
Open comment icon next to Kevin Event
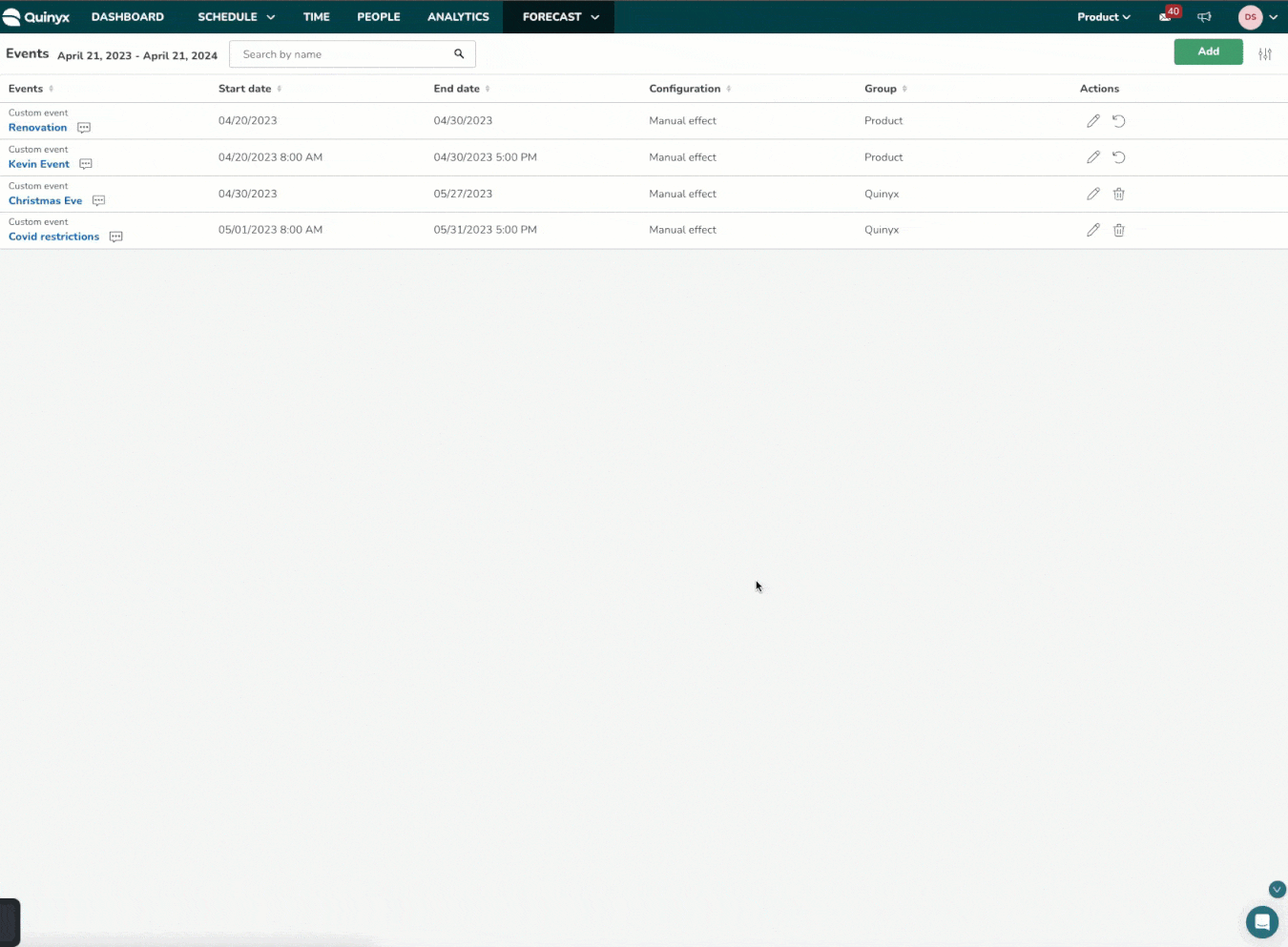click(x=86, y=164)
